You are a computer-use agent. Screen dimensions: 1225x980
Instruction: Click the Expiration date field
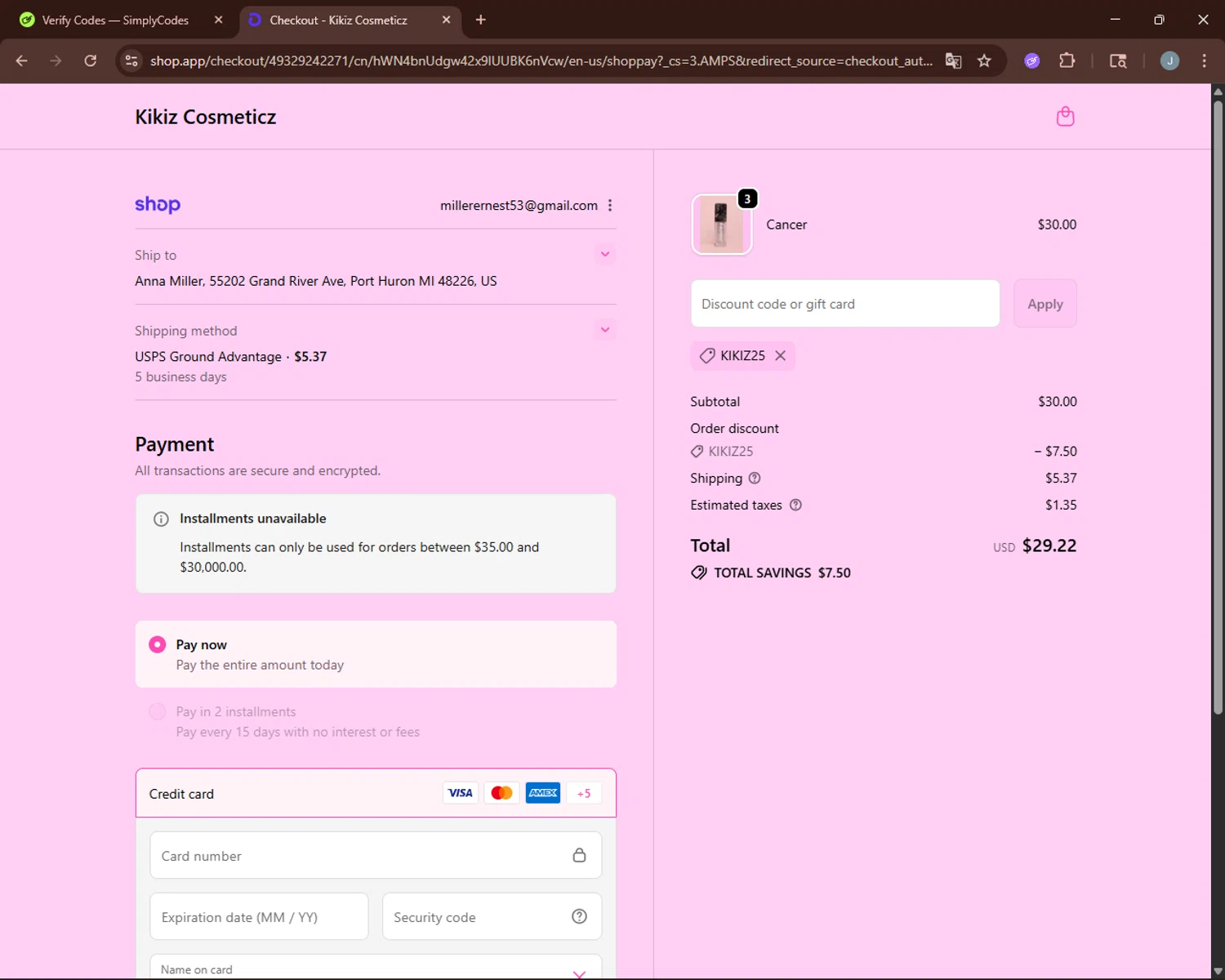point(259,916)
